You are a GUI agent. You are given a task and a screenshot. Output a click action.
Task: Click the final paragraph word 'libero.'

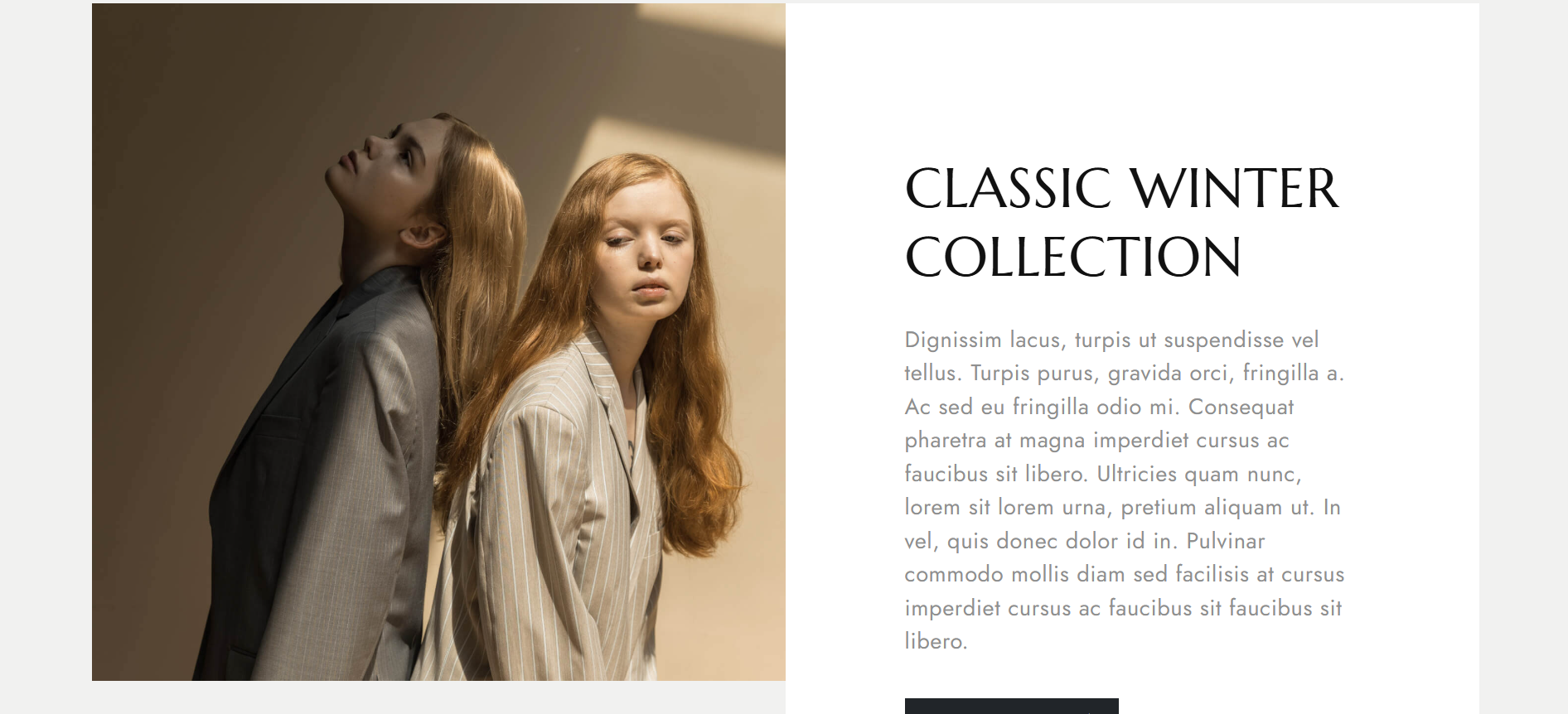(x=936, y=641)
